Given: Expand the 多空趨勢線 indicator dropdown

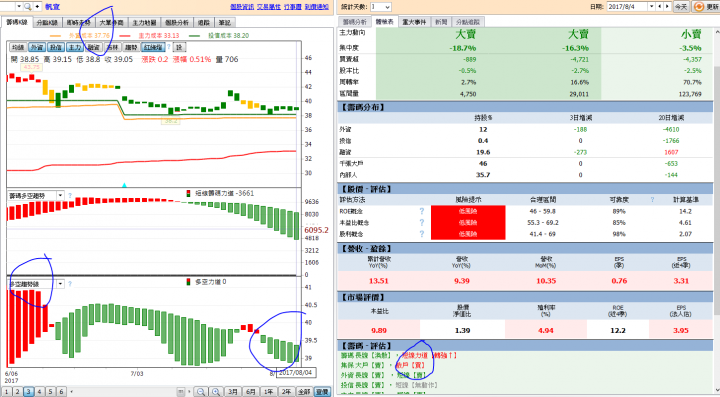Looking at the screenshot, I should tap(60, 284).
